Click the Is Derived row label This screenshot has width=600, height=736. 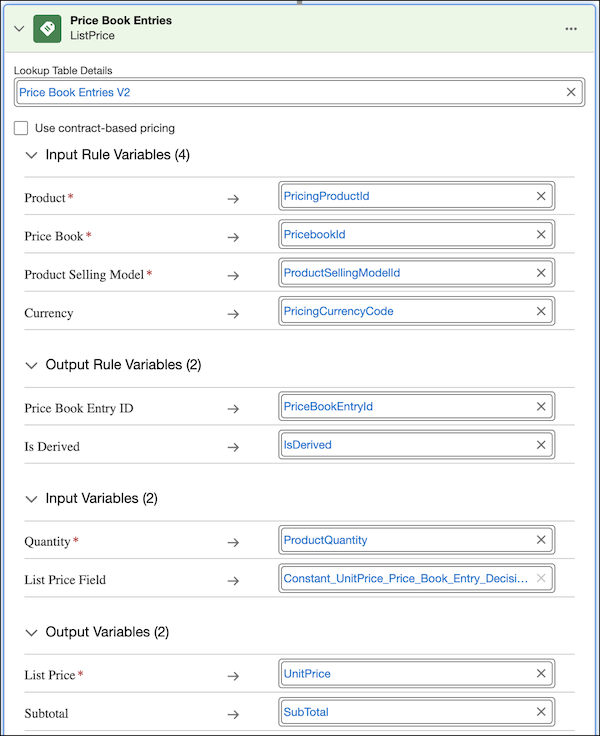point(52,446)
